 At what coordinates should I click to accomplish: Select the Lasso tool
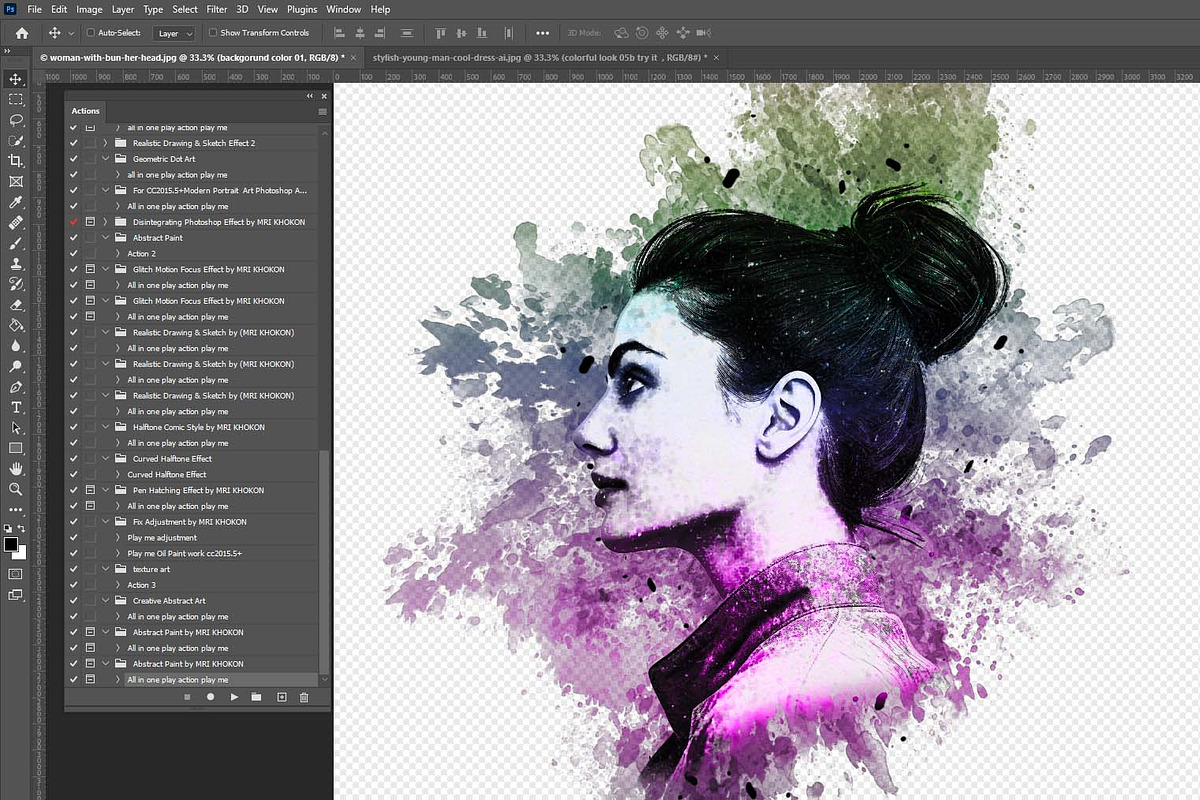pos(16,120)
